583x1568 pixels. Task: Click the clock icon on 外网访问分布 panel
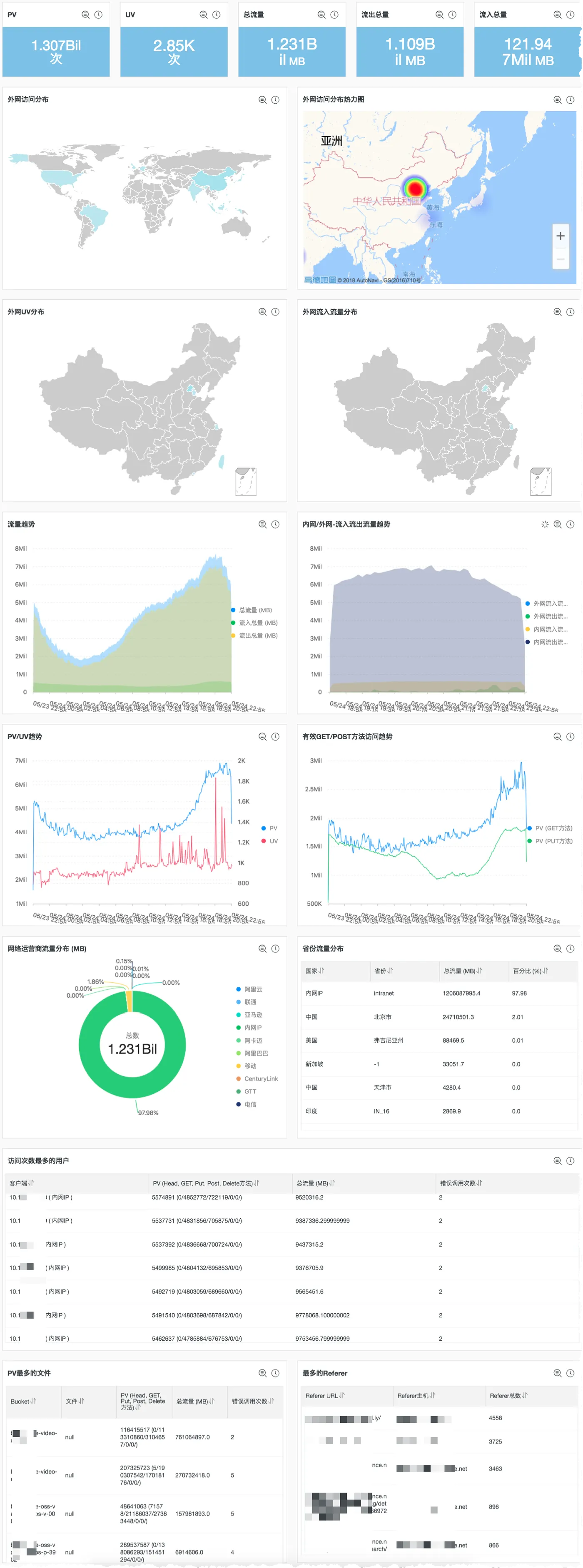coord(275,100)
